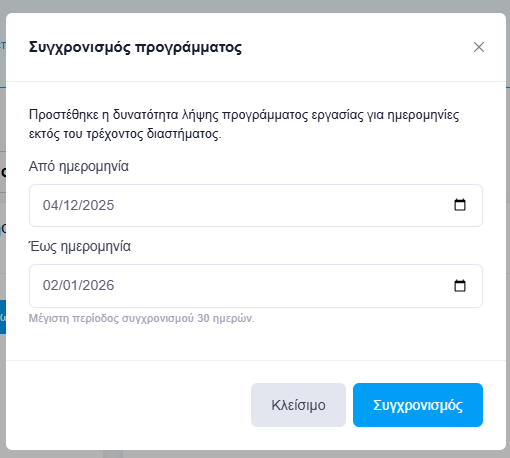Image resolution: width=510 pixels, height=458 pixels.
Task: Open calendar picker for Από ημερομηνία
Action: [x=460, y=205]
